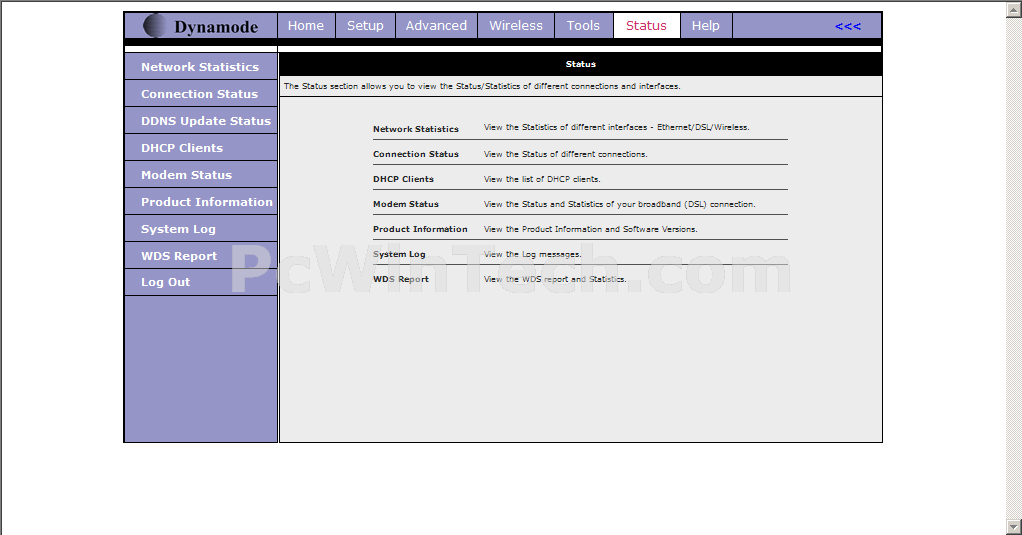The width and height of the screenshot is (1022, 535).
Task: Open the Help tab
Action: coord(705,25)
